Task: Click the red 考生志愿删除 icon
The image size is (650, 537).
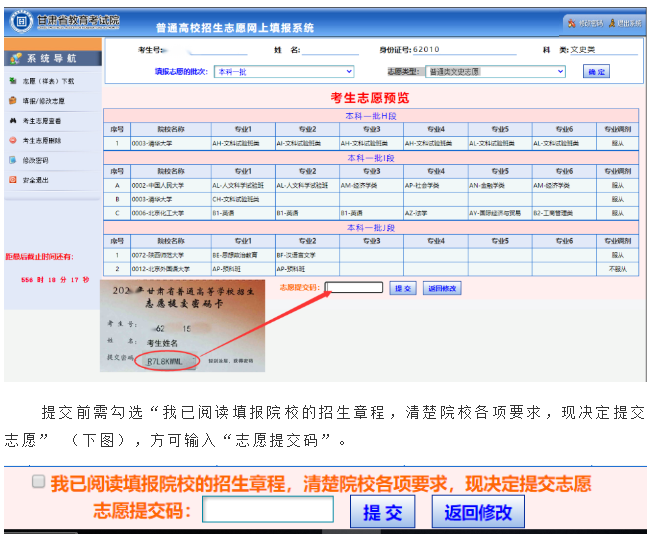Action: pyautogui.click(x=12, y=140)
